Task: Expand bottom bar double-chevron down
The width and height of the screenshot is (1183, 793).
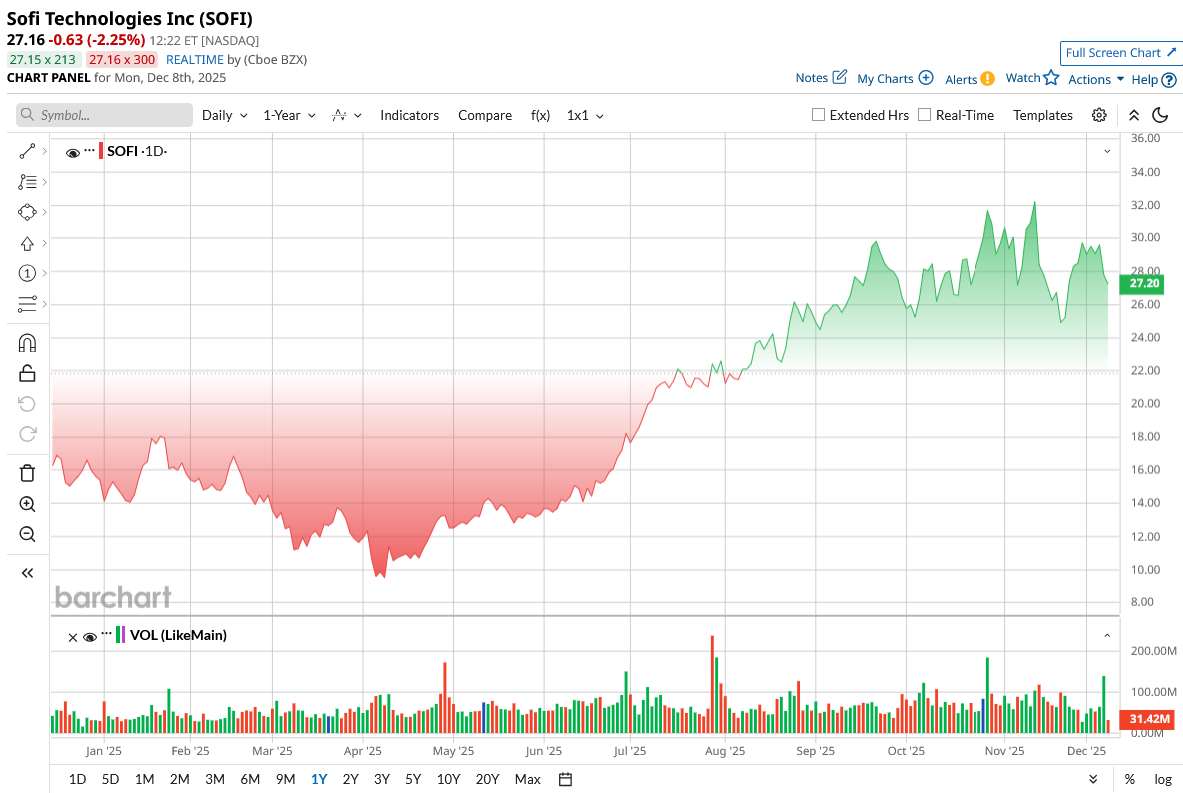Action: coord(1093,779)
